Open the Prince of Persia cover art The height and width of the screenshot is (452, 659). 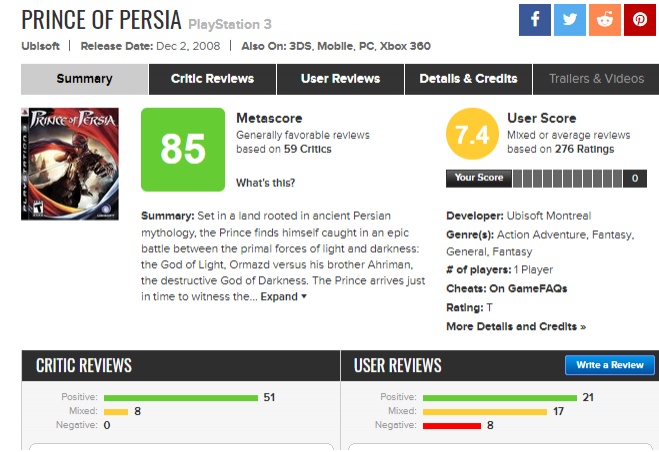click(x=70, y=164)
